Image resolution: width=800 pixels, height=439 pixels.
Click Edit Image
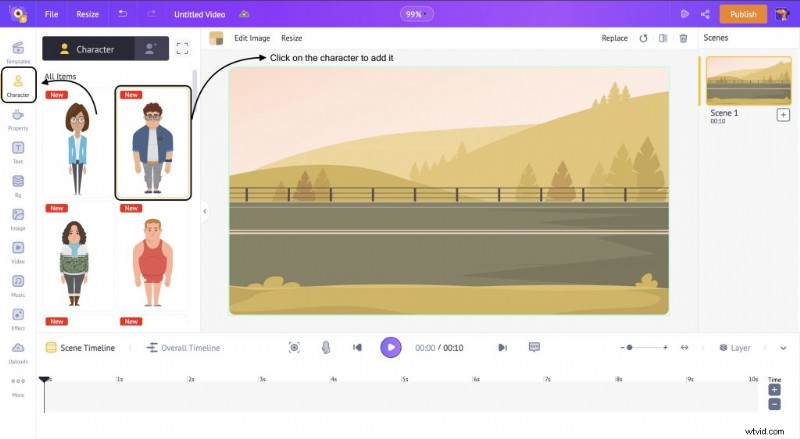click(252, 38)
